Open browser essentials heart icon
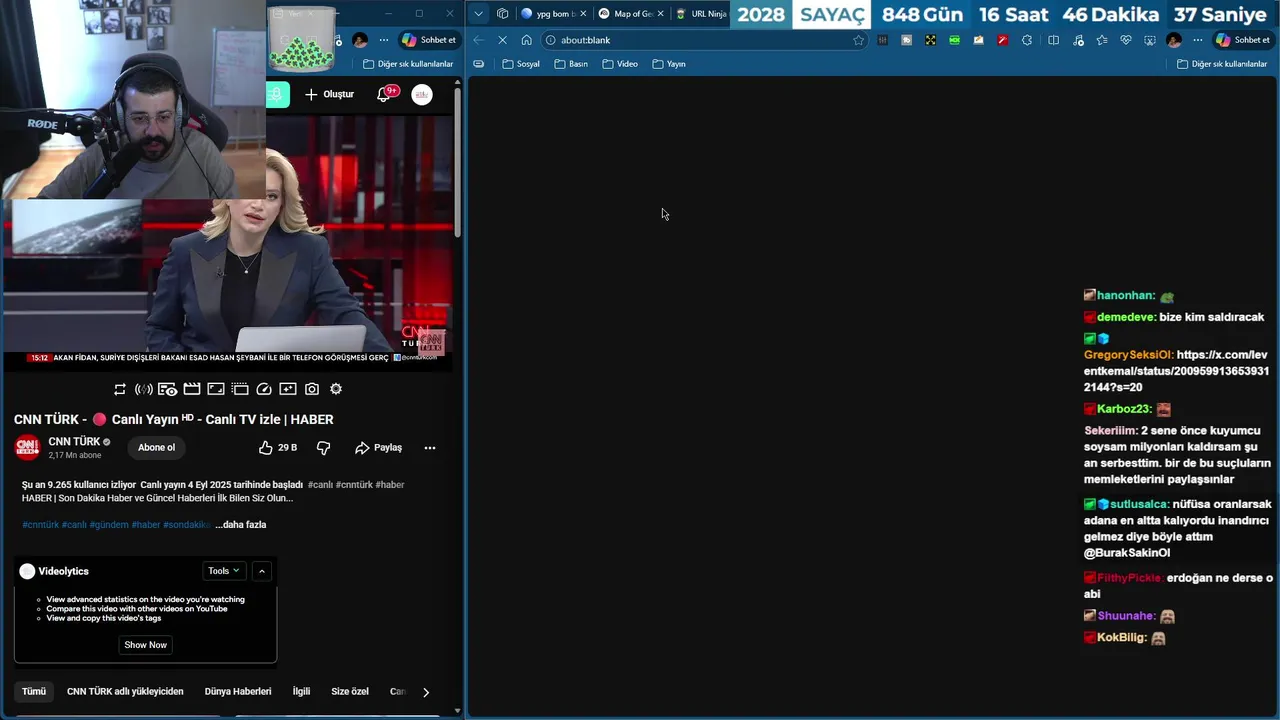This screenshot has height=720, width=1280. (1126, 40)
